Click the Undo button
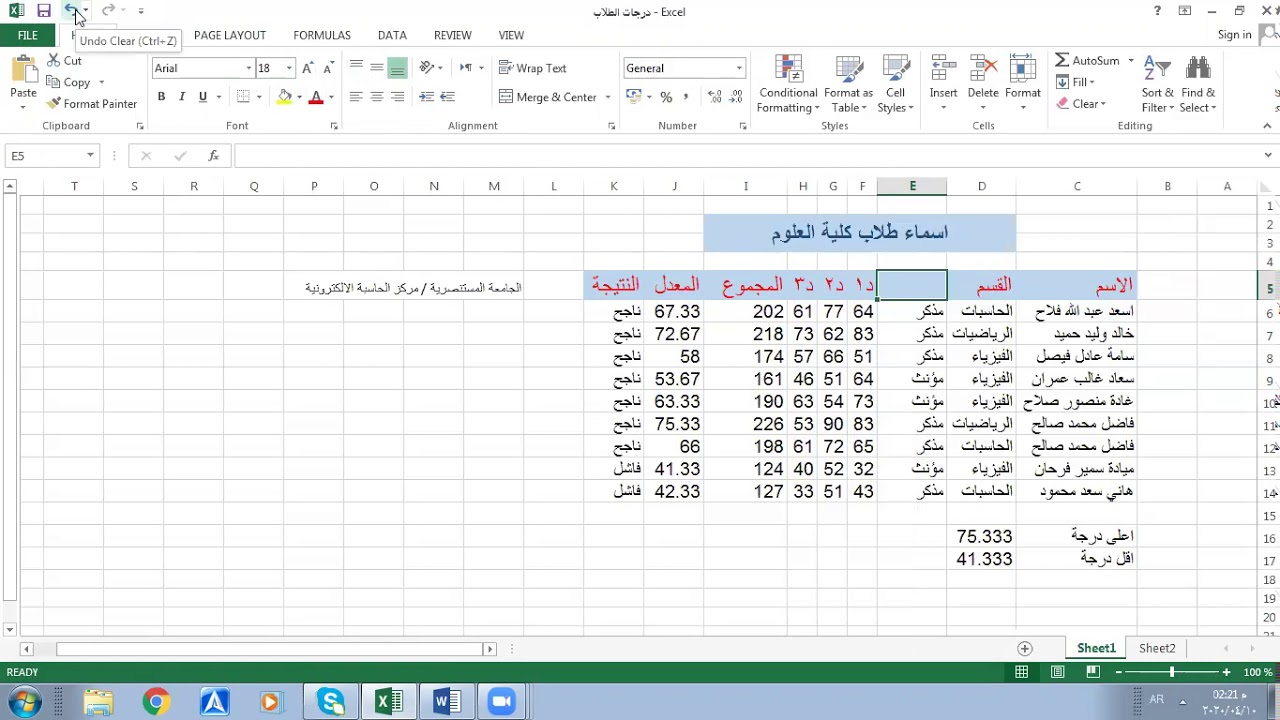The image size is (1280, 720). 71,10
